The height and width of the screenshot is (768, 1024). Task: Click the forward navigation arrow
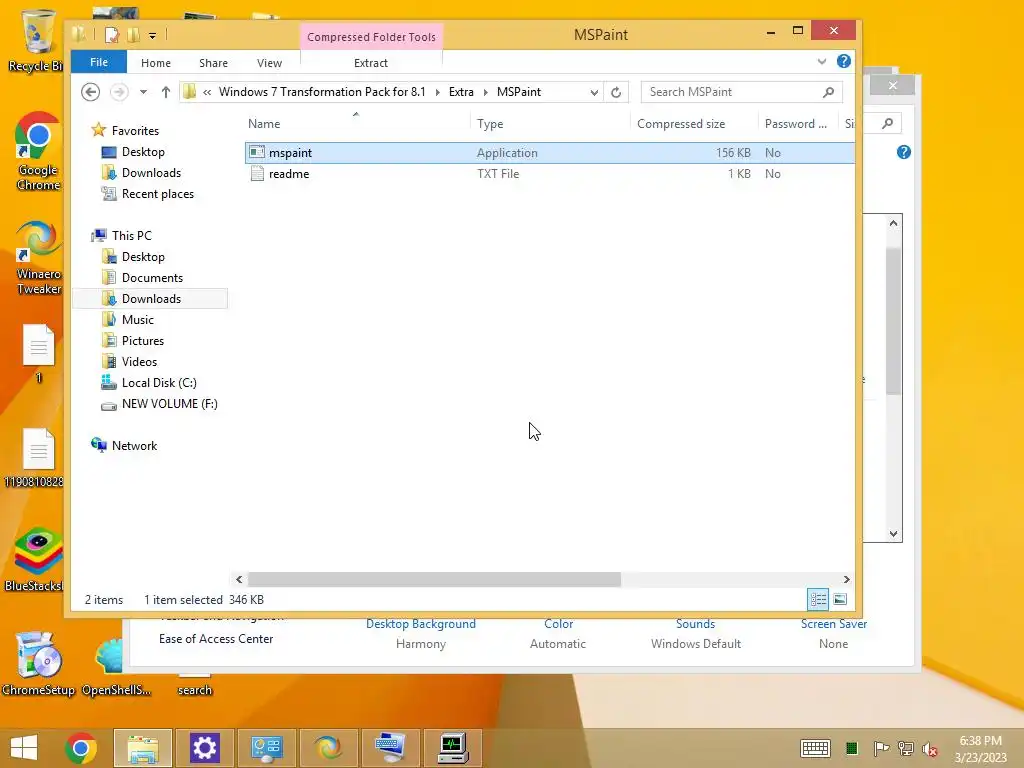click(x=119, y=92)
